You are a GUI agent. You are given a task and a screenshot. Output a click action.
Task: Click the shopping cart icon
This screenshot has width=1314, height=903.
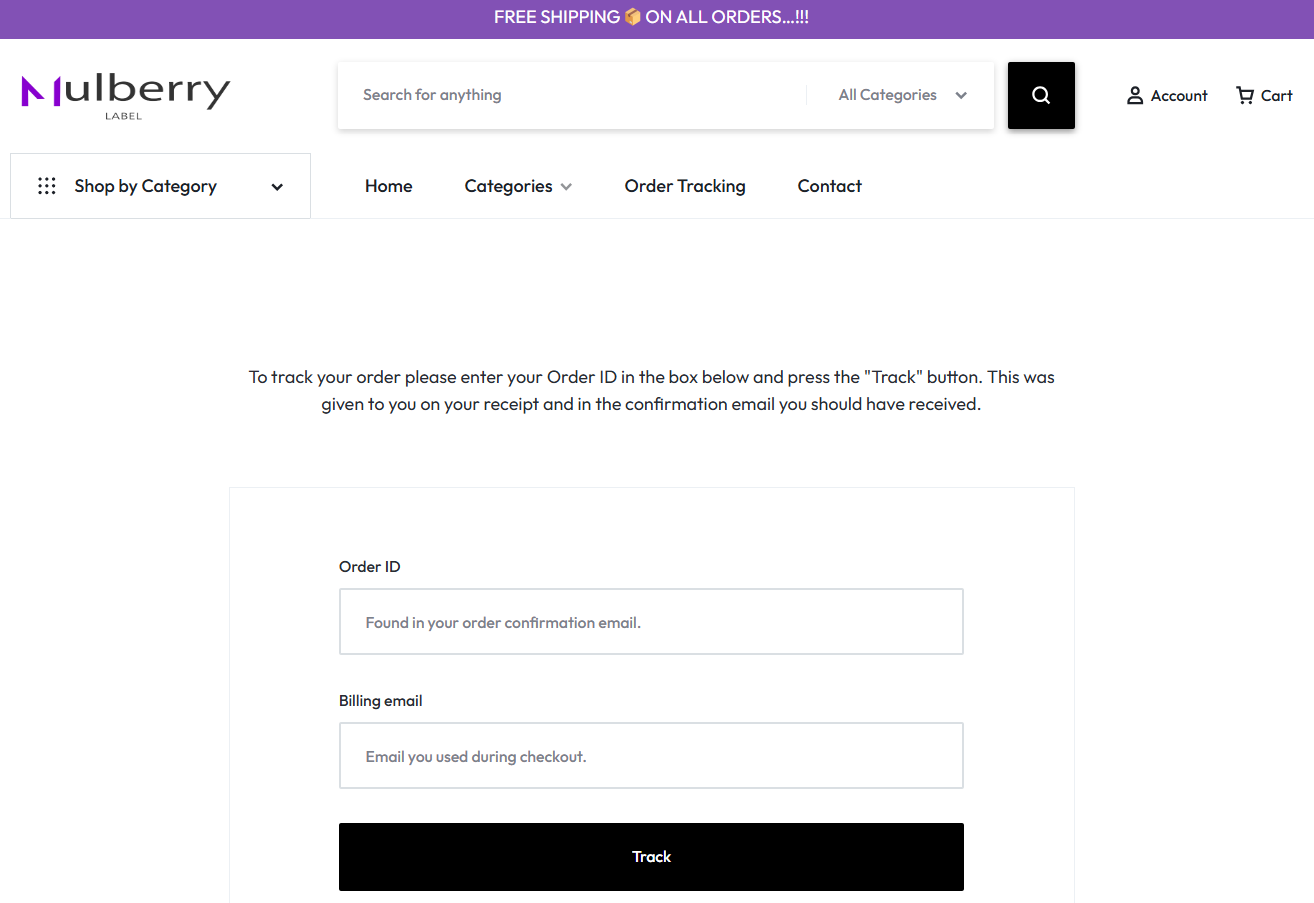coord(1245,96)
